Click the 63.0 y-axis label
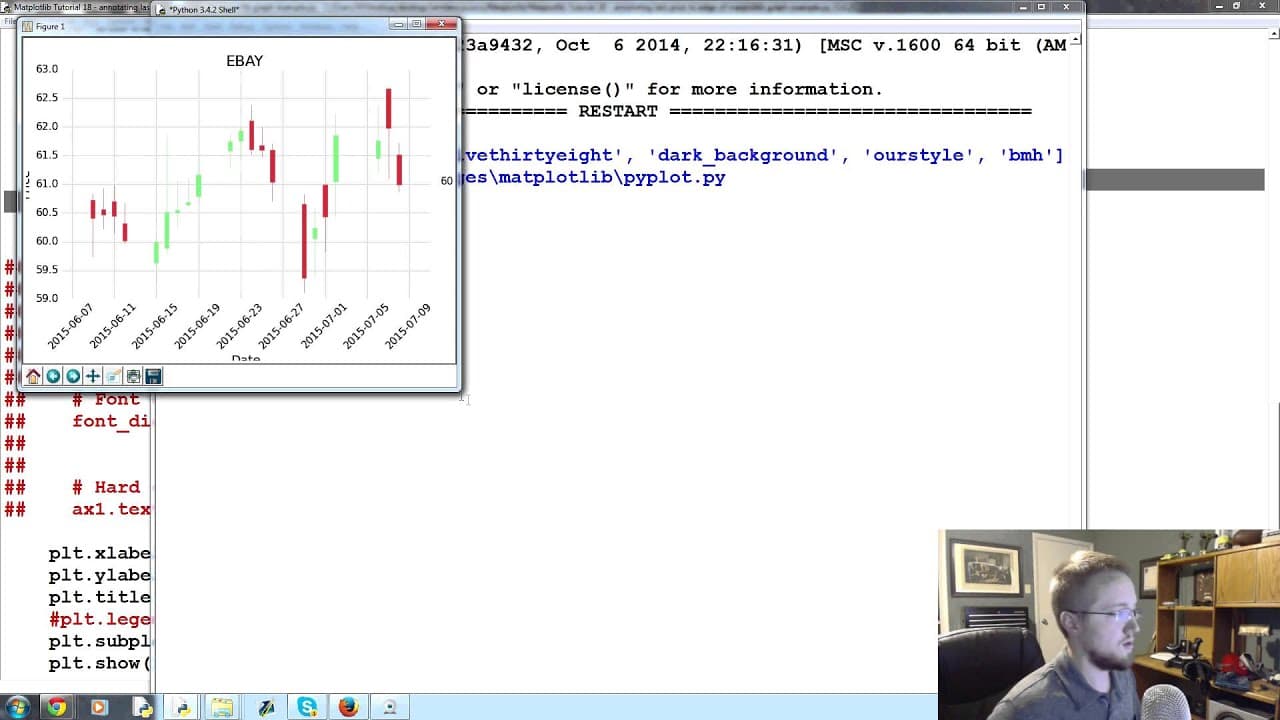The height and width of the screenshot is (720, 1280). click(x=47, y=69)
